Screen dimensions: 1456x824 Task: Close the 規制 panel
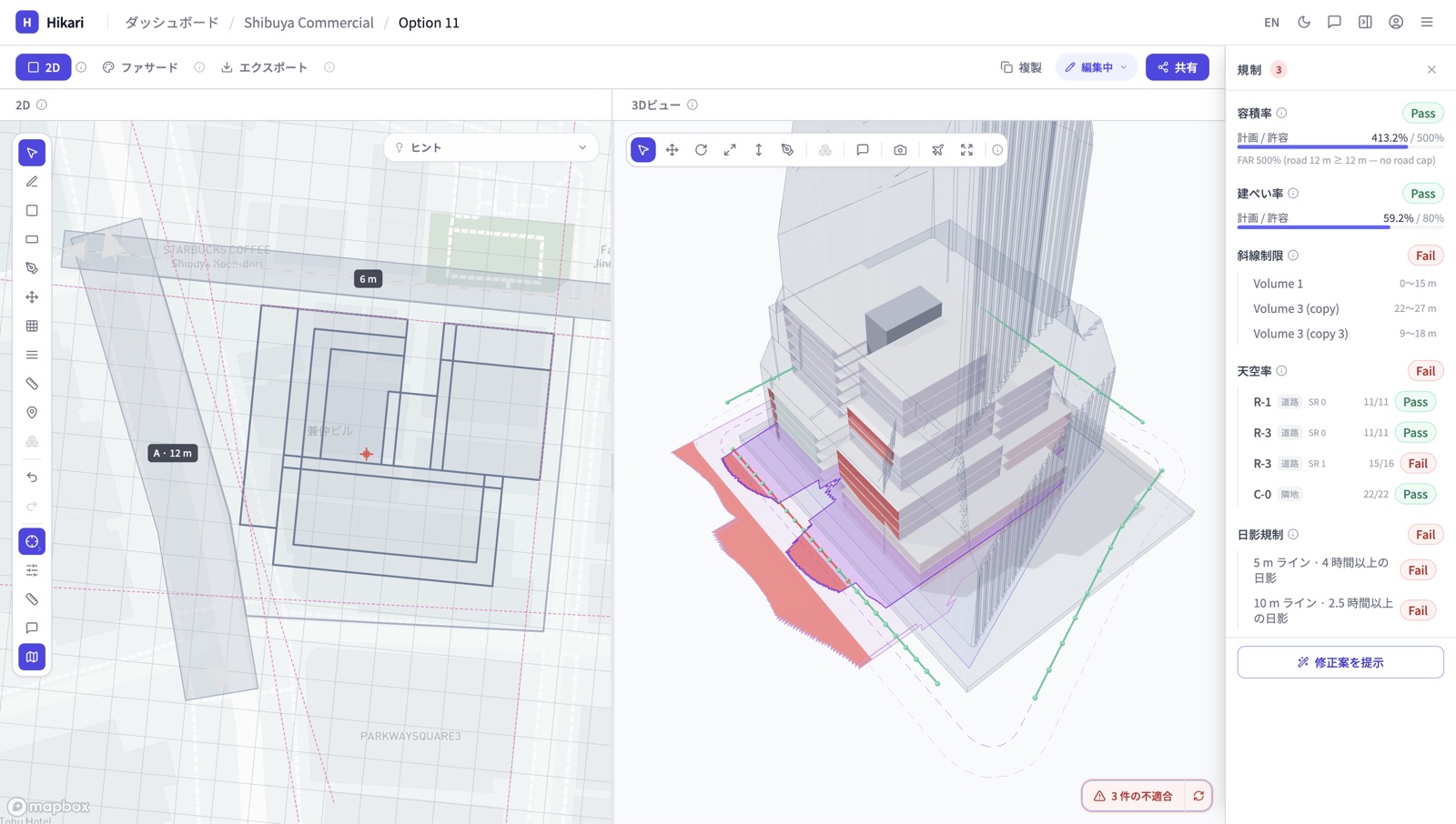click(1431, 70)
